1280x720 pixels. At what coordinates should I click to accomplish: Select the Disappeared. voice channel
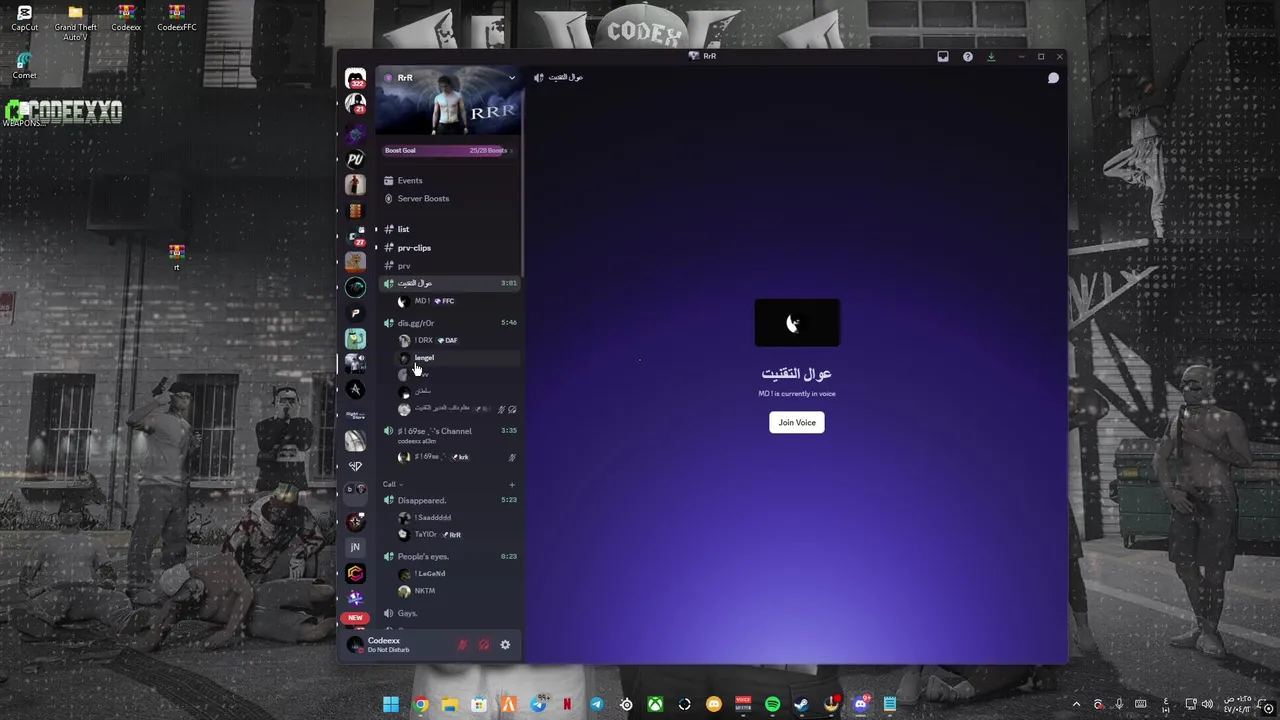click(x=449, y=500)
